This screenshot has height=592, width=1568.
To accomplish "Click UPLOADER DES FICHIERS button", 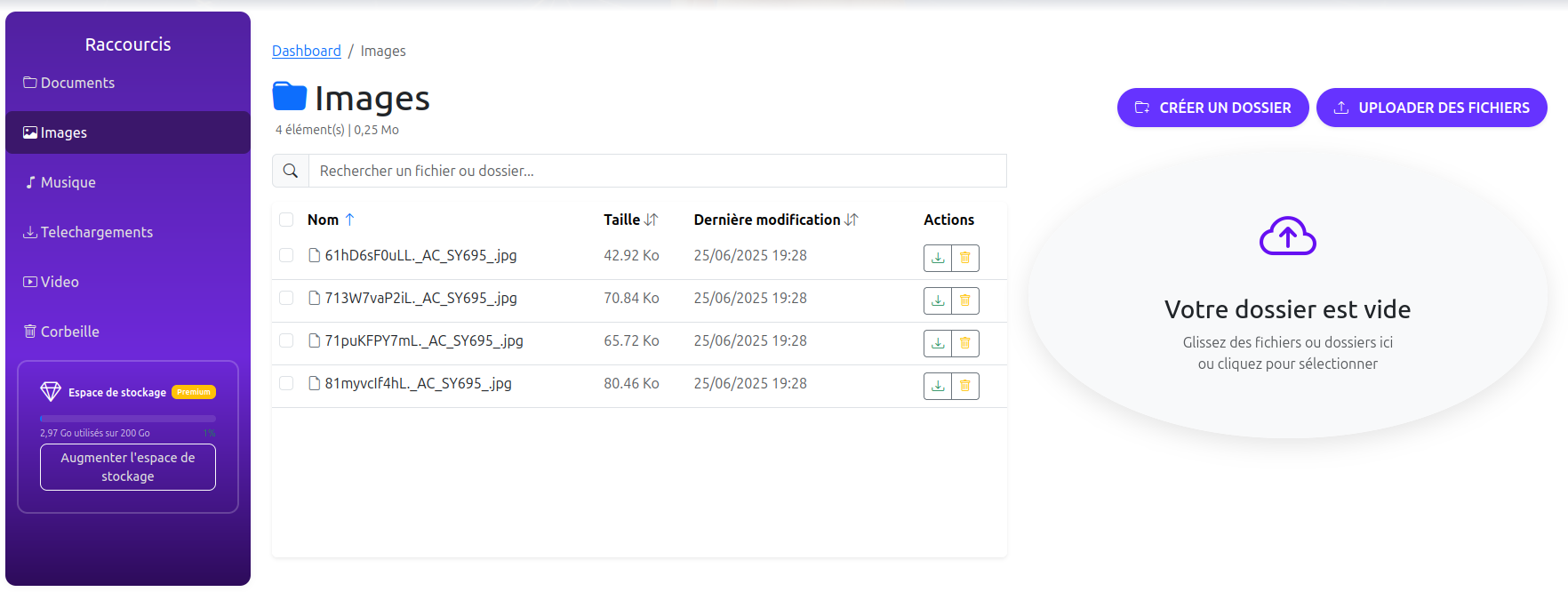I will [1431, 108].
